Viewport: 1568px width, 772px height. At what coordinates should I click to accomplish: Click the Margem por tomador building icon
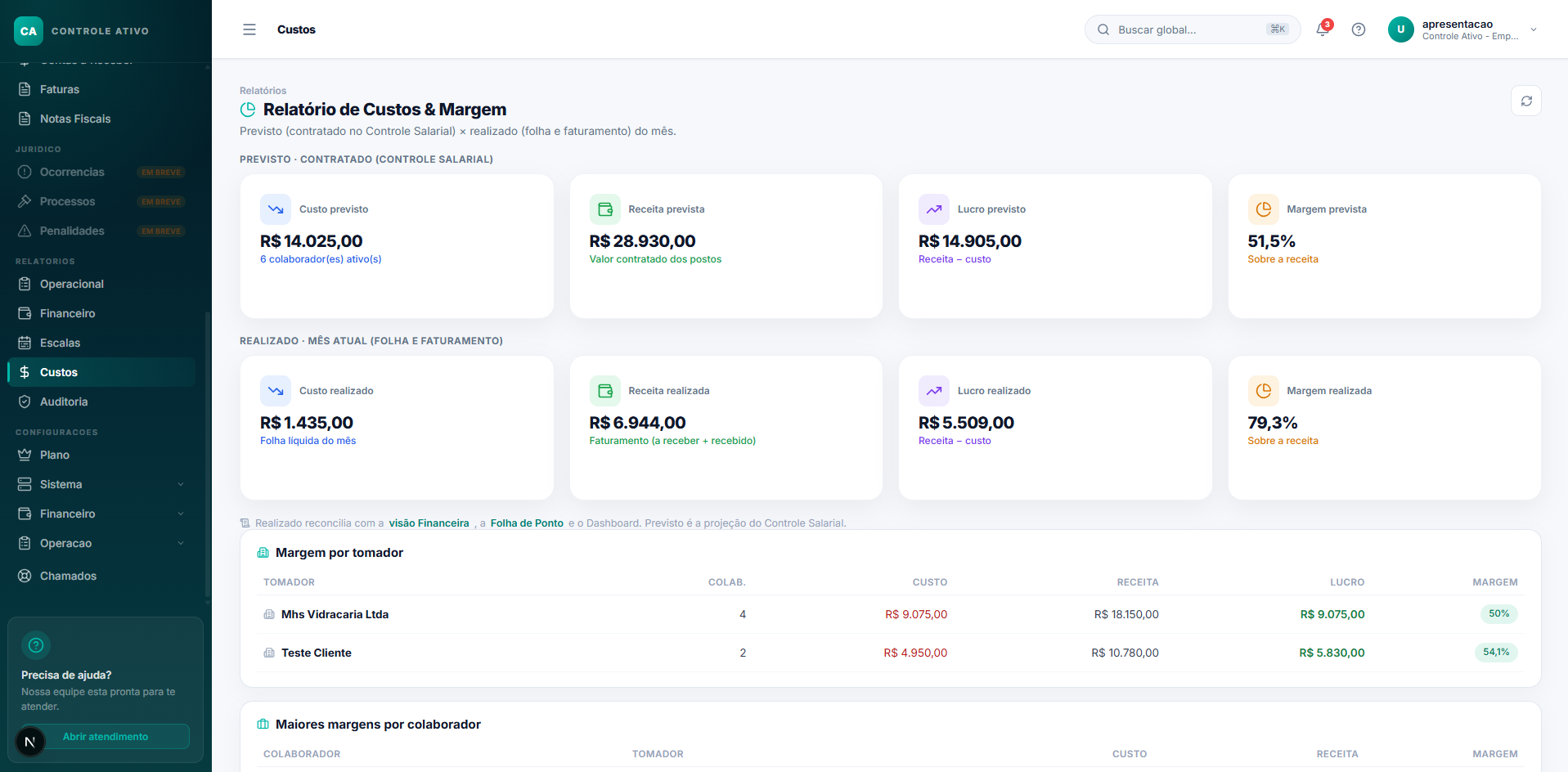(263, 553)
